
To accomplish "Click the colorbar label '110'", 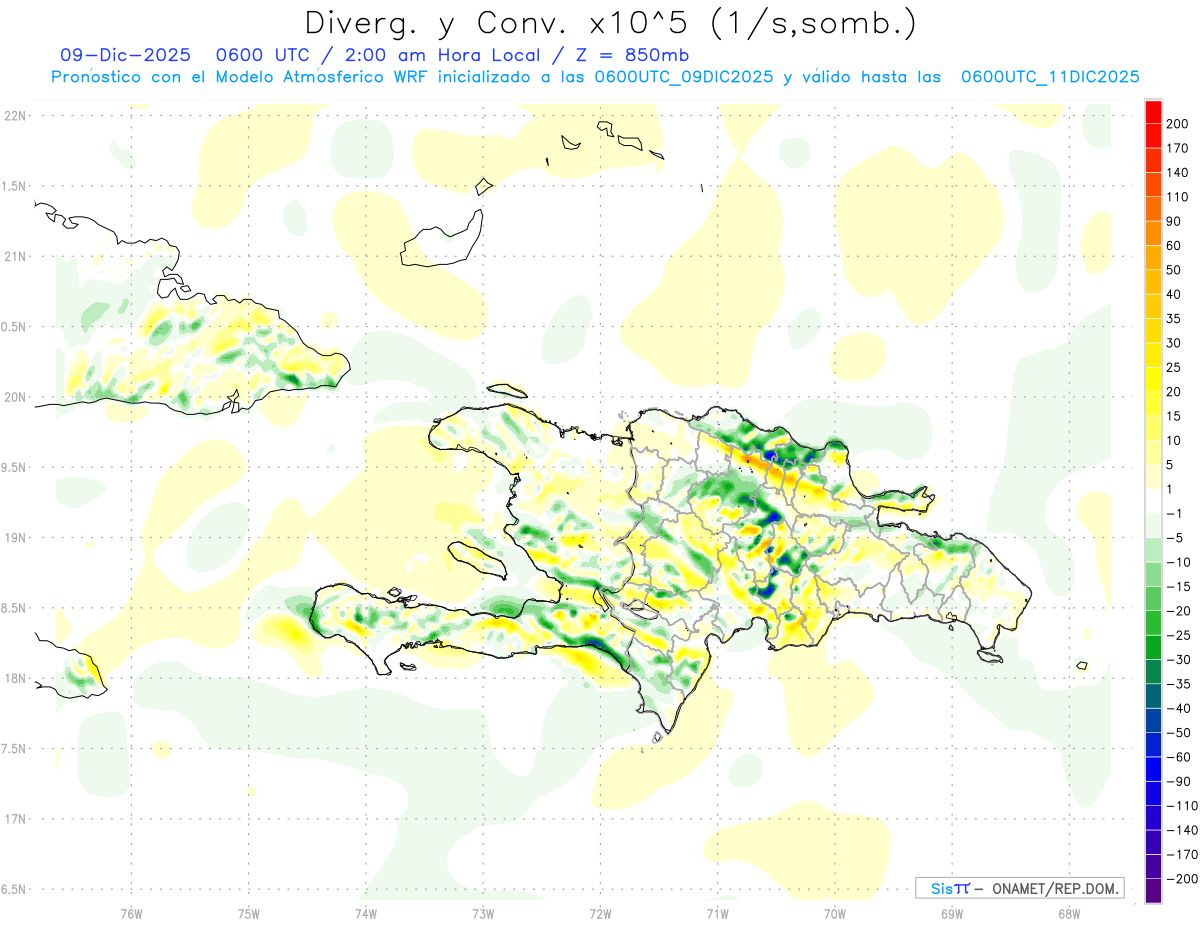I will 1177,196.
